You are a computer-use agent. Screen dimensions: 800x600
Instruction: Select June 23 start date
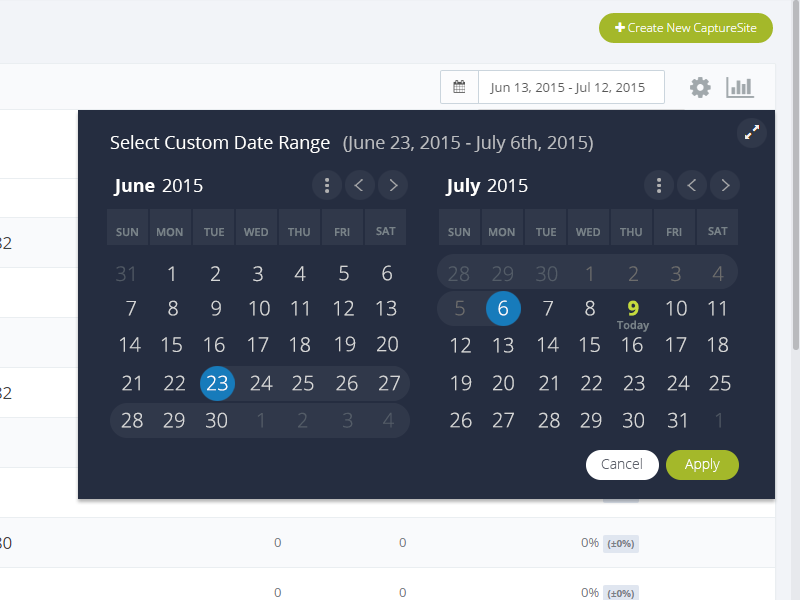pos(217,383)
